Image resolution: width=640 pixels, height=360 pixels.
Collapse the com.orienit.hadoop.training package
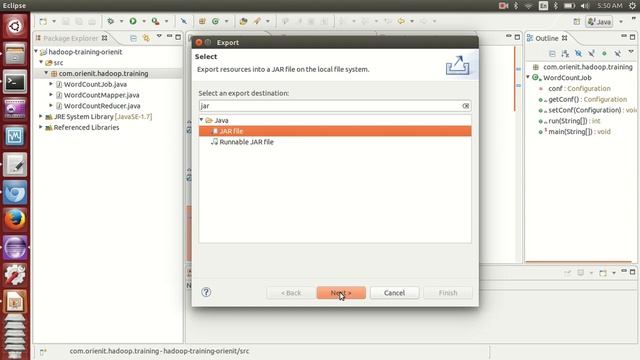click(x=46, y=73)
